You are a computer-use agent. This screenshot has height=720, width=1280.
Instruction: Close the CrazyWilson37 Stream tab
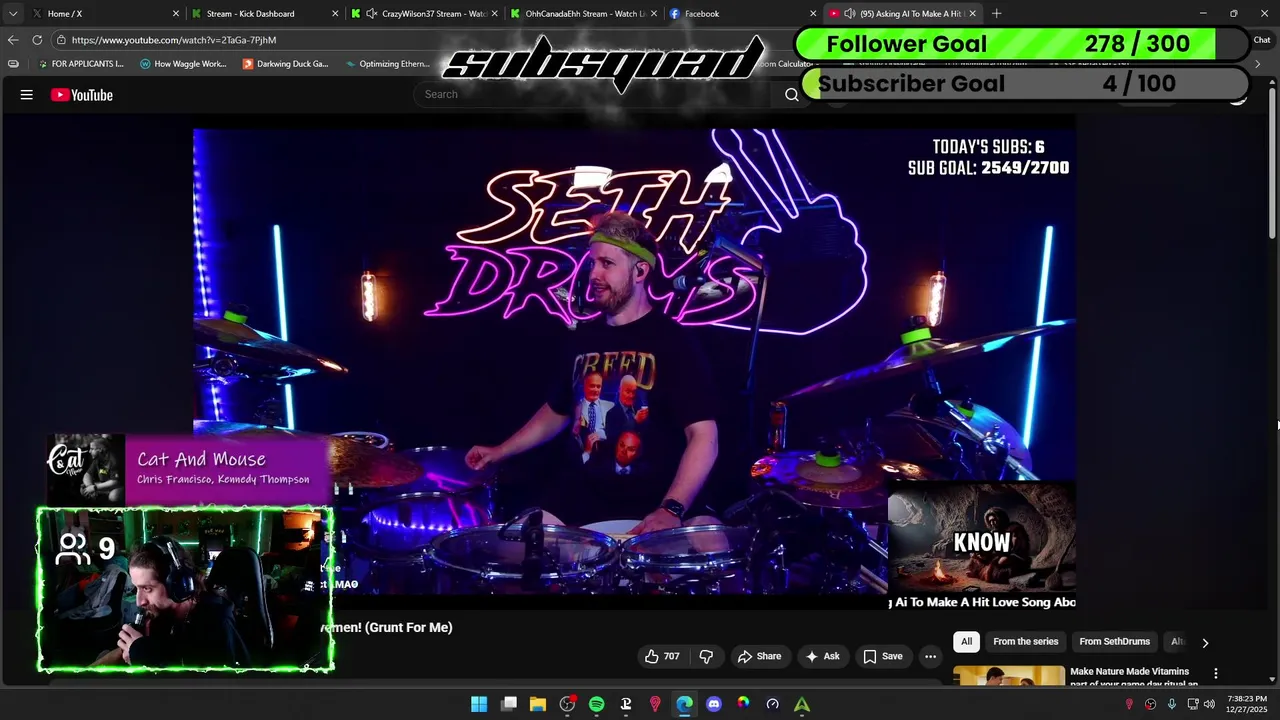click(x=494, y=14)
